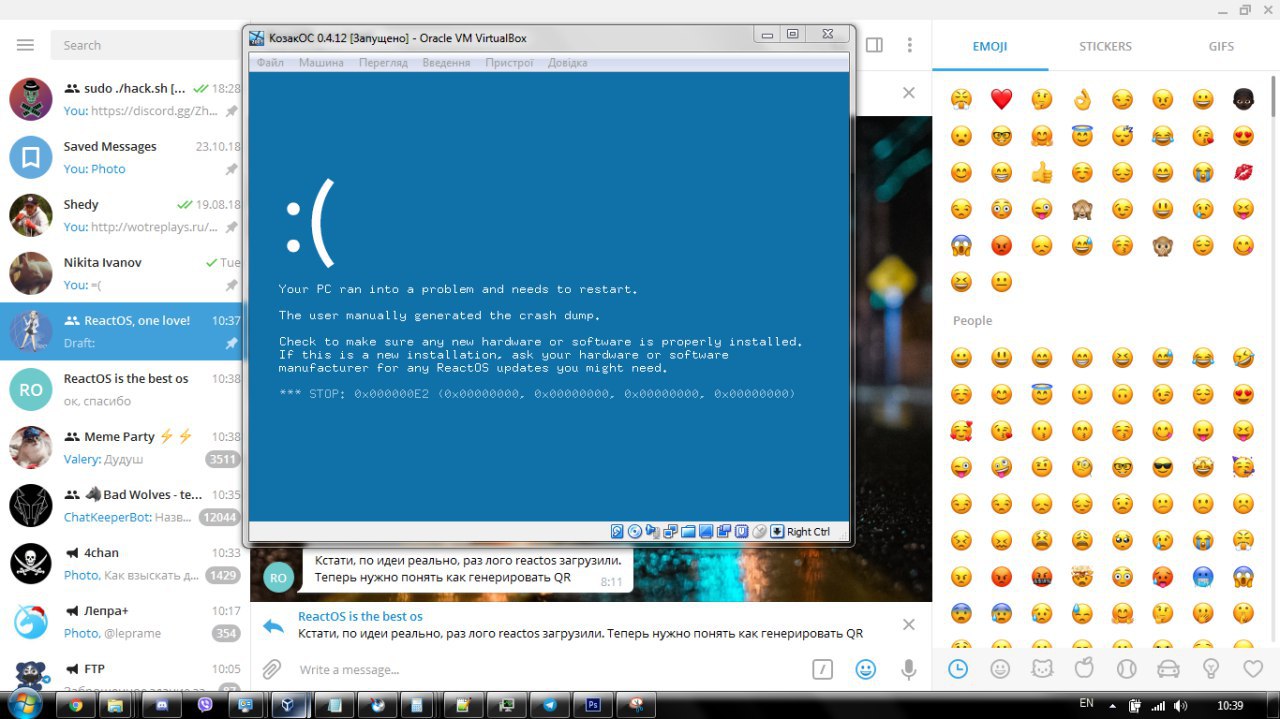Click the ReactOS is the best os reply name
The image size is (1280, 719).
tap(360, 616)
